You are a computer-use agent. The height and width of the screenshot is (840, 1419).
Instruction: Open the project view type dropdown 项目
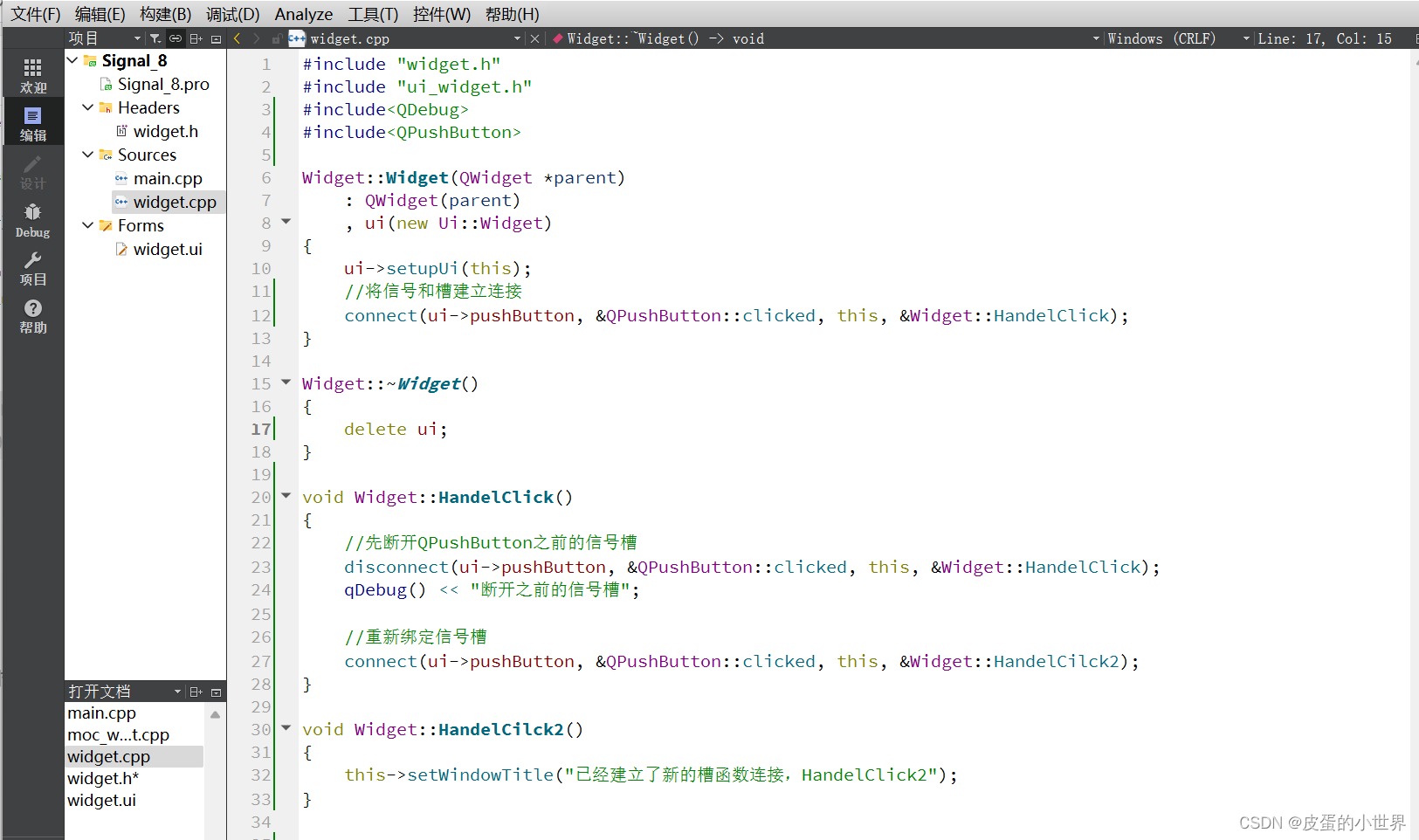[105, 38]
